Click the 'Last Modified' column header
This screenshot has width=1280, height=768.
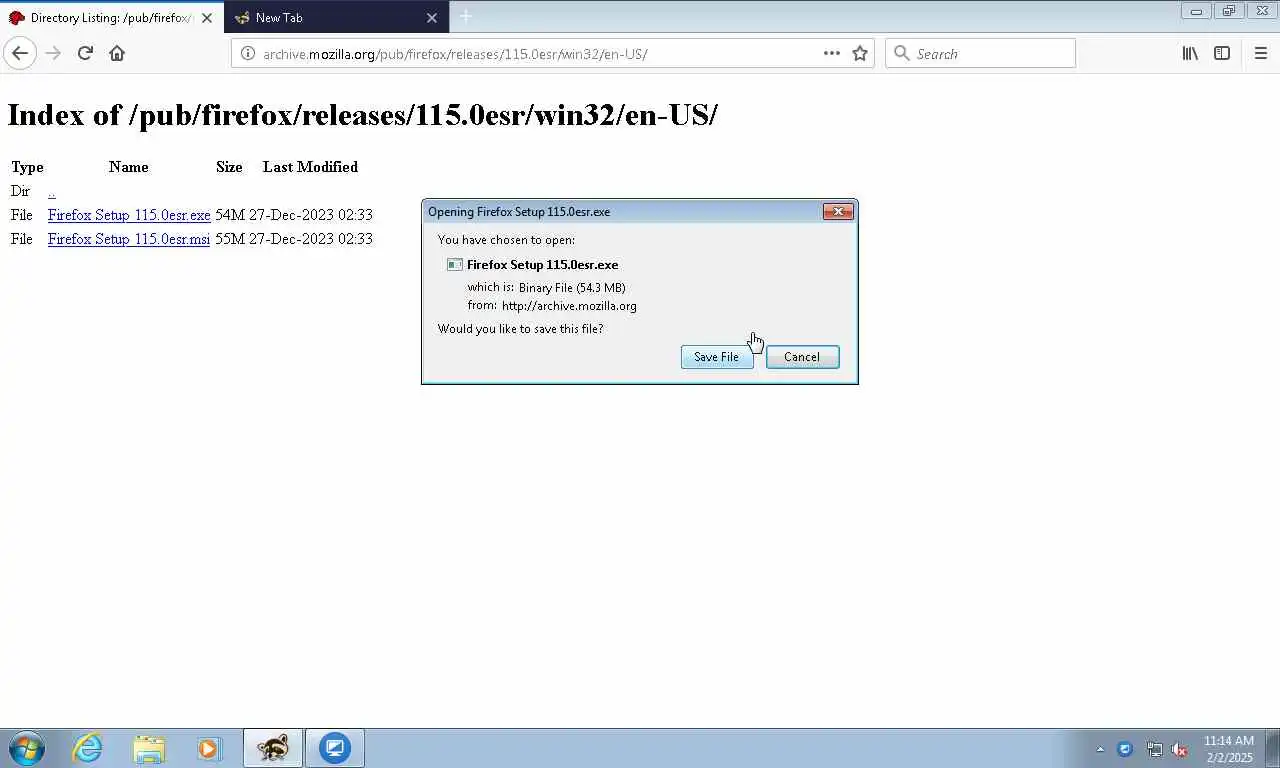click(310, 167)
